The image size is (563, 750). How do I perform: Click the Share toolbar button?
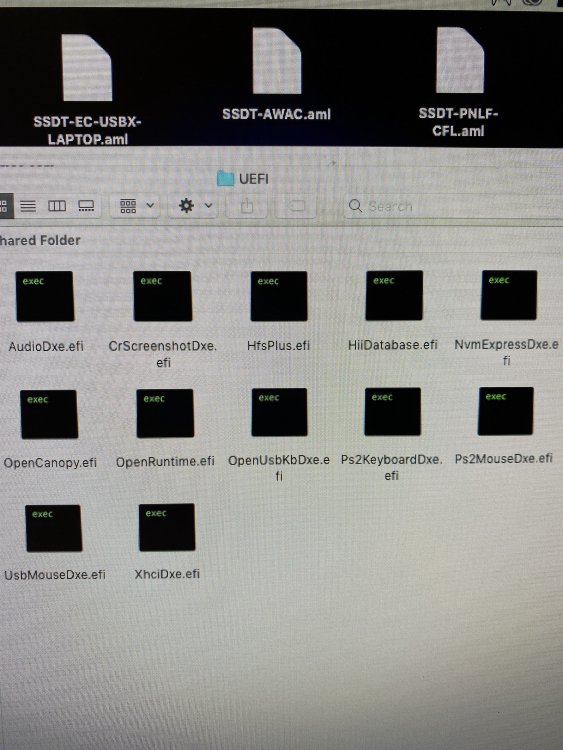[x=247, y=206]
